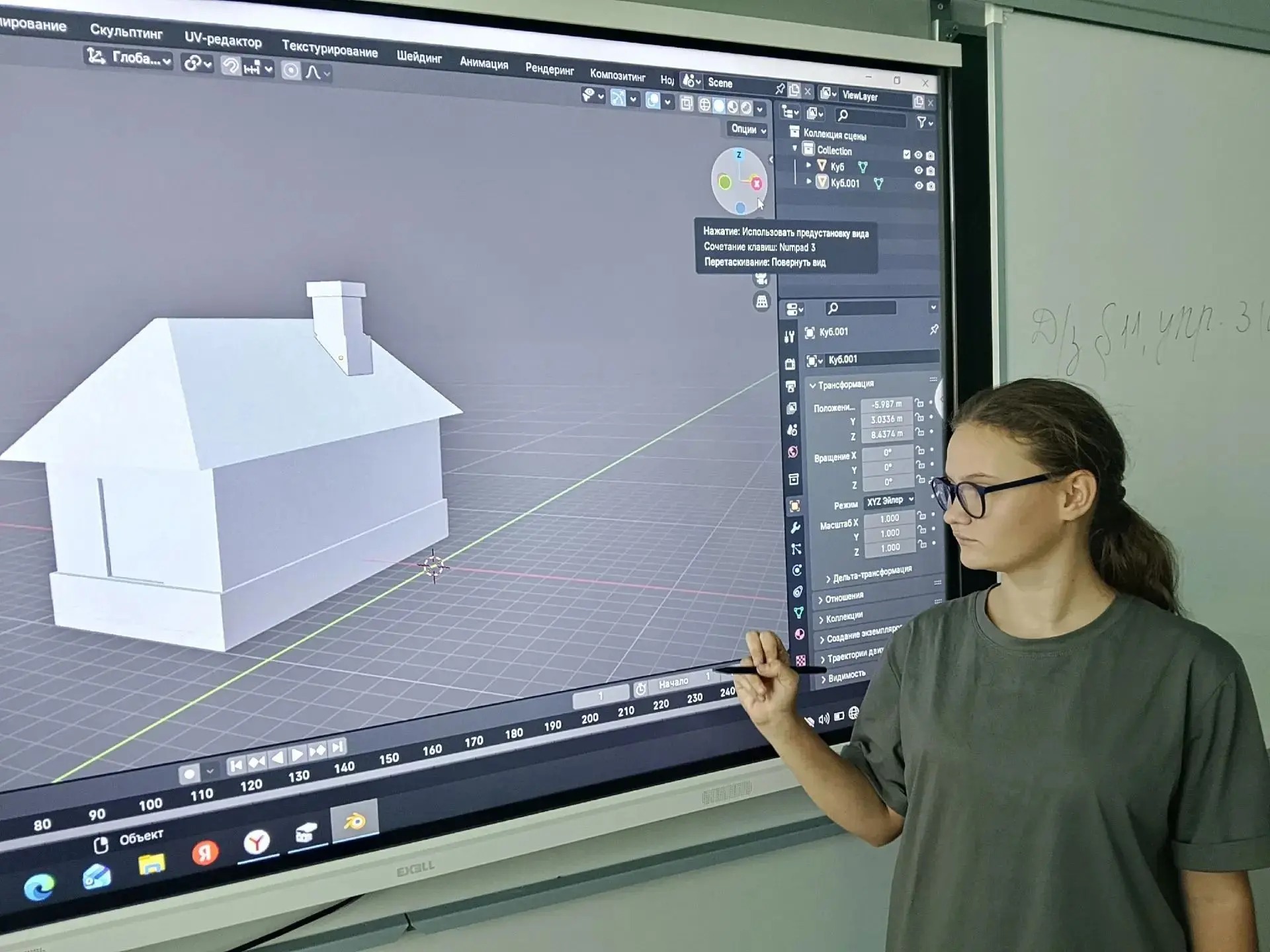
Task: Expand Отношения panel
Action: (x=841, y=598)
